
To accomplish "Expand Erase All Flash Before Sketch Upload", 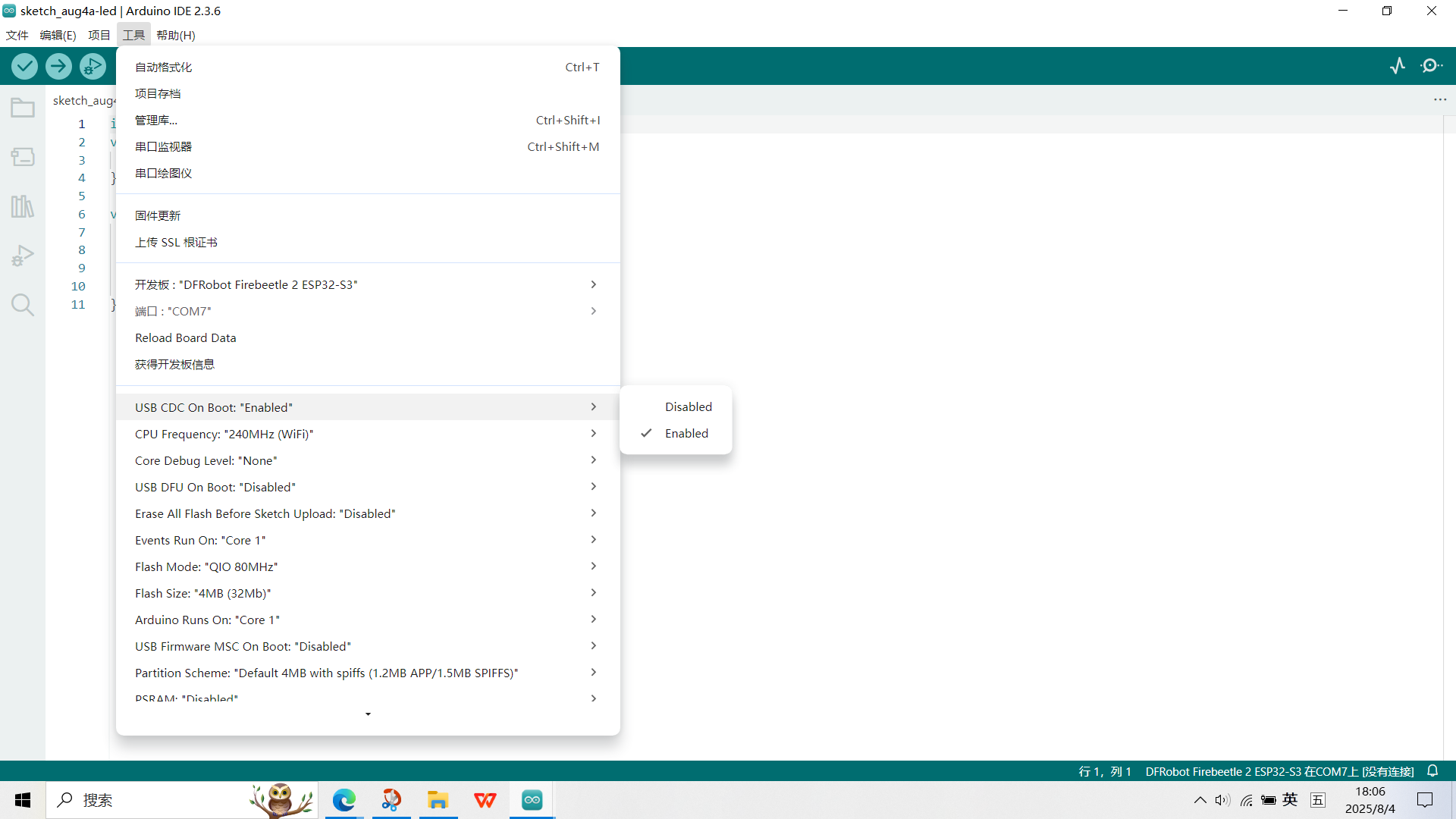I will pos(368,513).
